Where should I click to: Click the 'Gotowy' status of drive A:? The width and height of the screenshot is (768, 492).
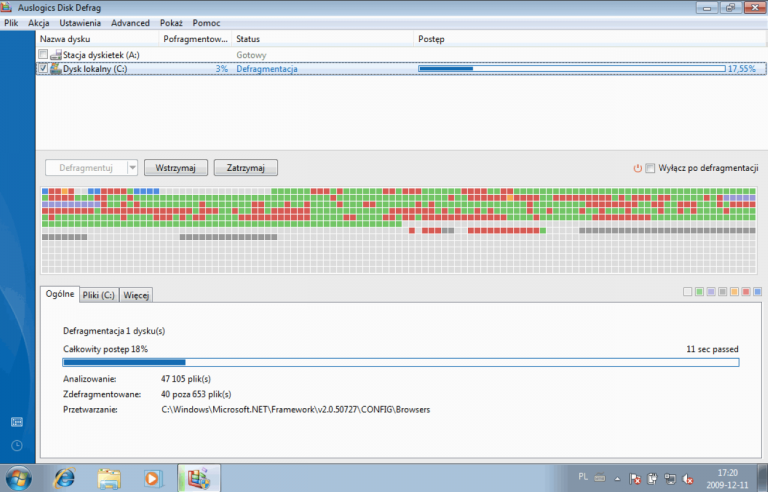tap(251, 55)
